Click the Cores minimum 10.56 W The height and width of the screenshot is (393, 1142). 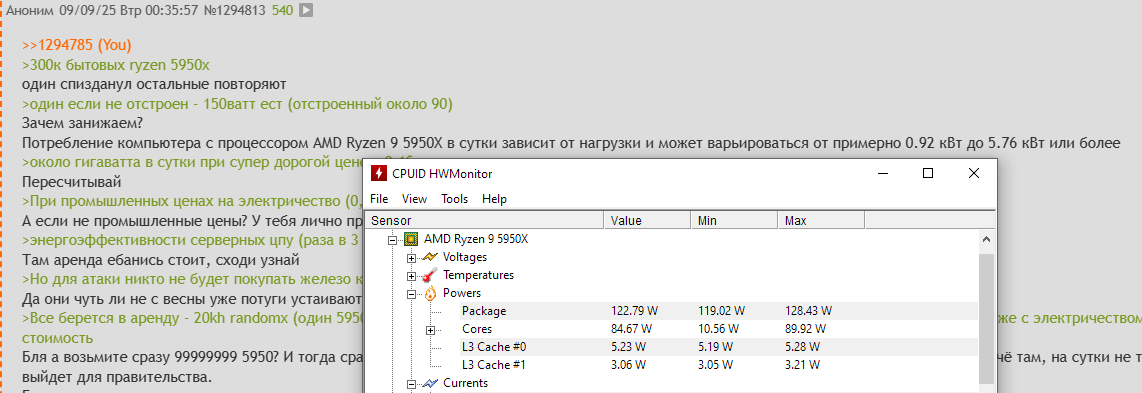pos(718,329)
